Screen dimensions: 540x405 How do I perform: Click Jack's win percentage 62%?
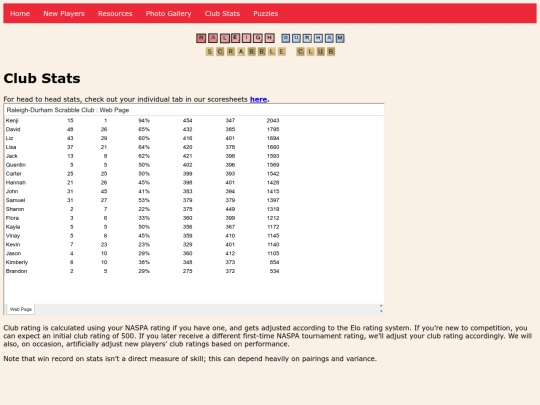[x=144, y=156]
